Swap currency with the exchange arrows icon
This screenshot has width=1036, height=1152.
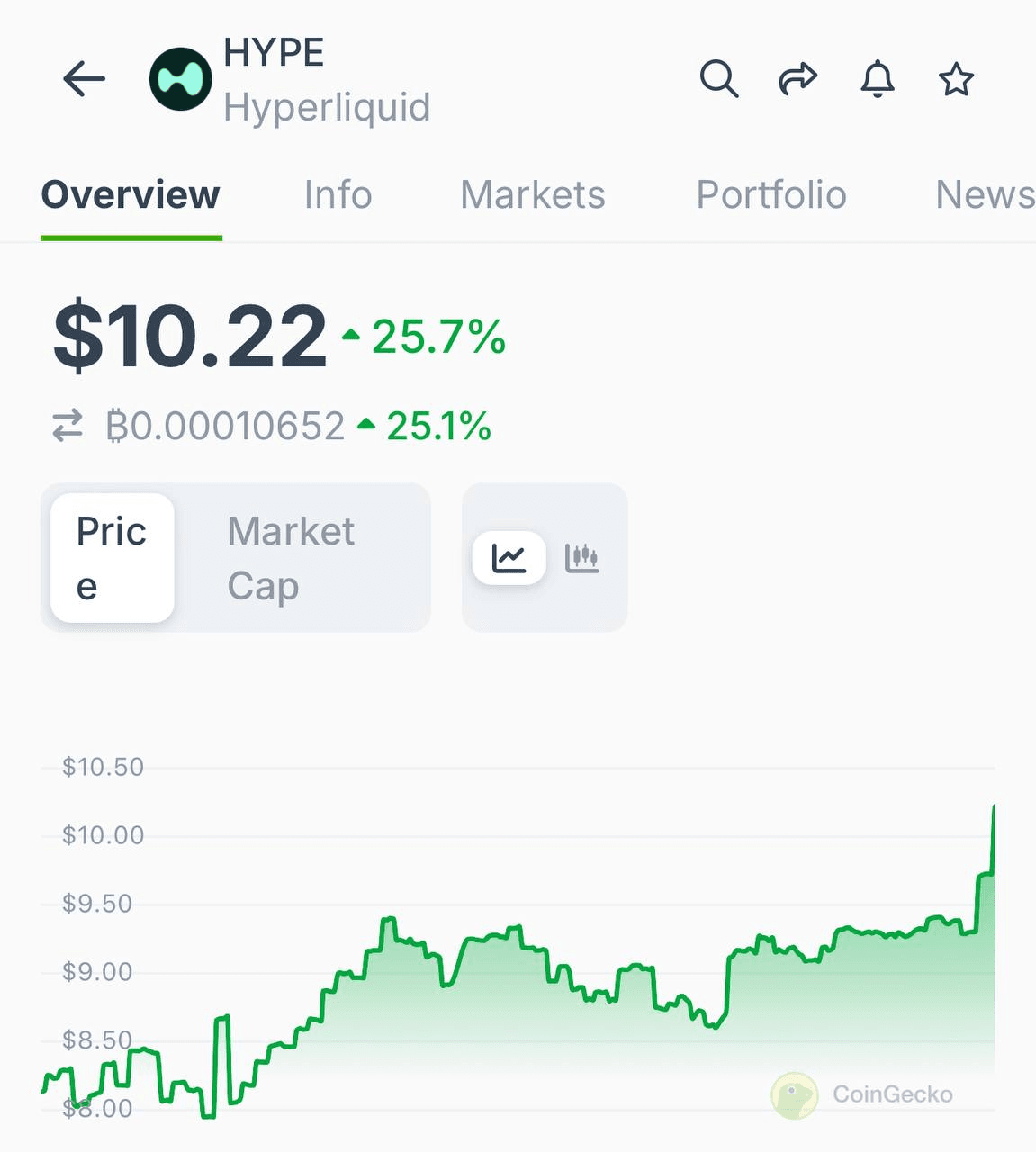pyautogui.click(x=68, y=426)
